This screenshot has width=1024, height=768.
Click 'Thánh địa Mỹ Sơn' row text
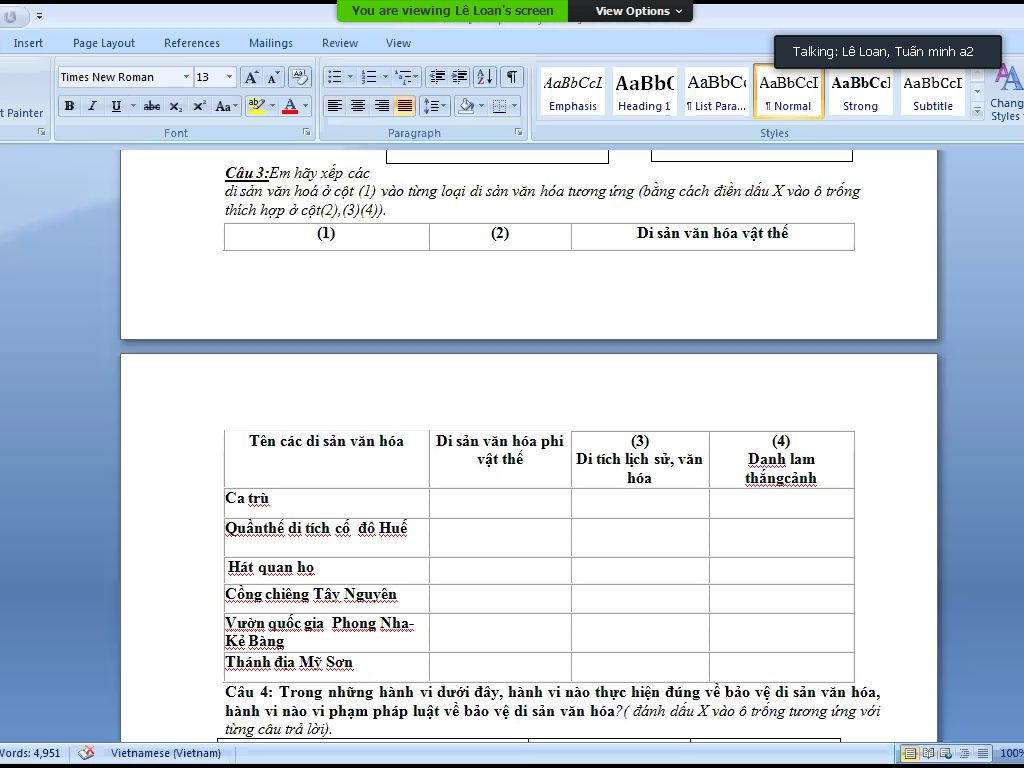click(x=289, y=662)
